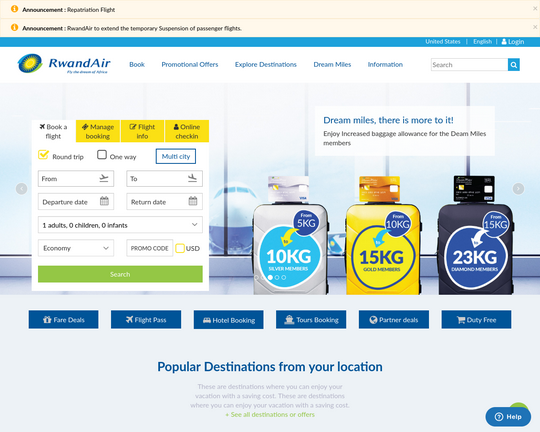
Task: Select the last carousel indicator dot
Action: (x=284, y=277)
